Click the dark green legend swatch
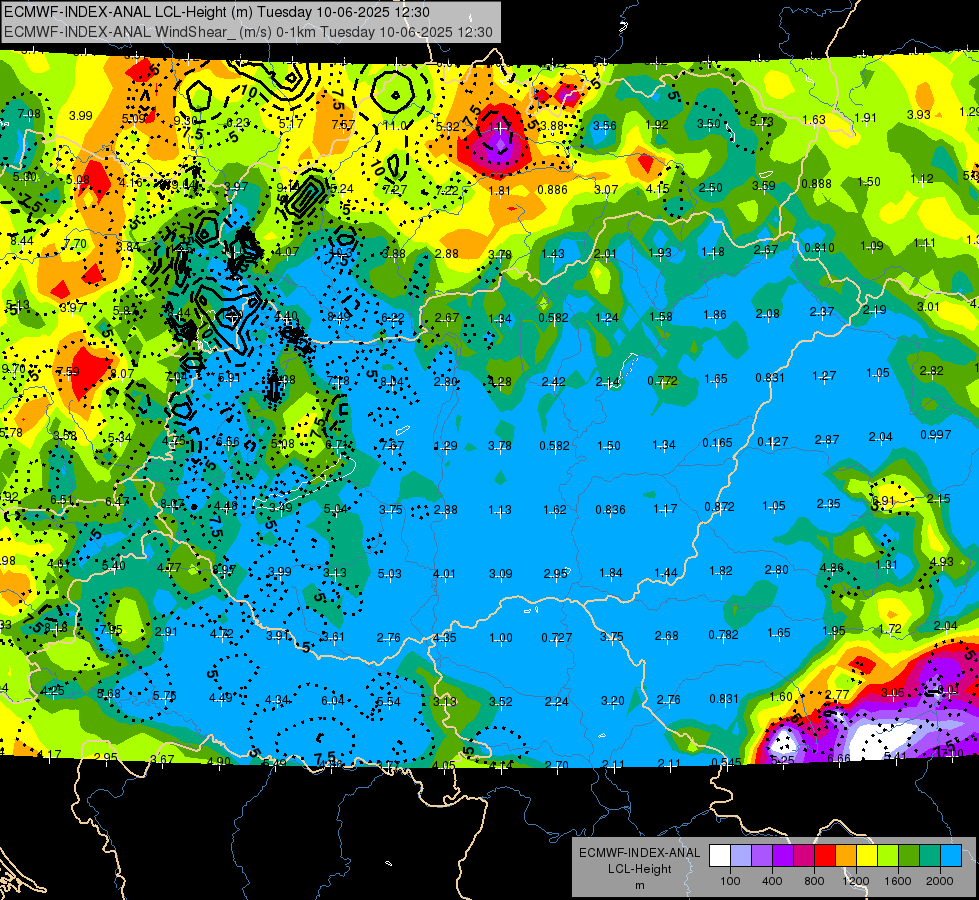Viewport: 979px width, 900px height. pyautogui.click(x=908, y=855)
